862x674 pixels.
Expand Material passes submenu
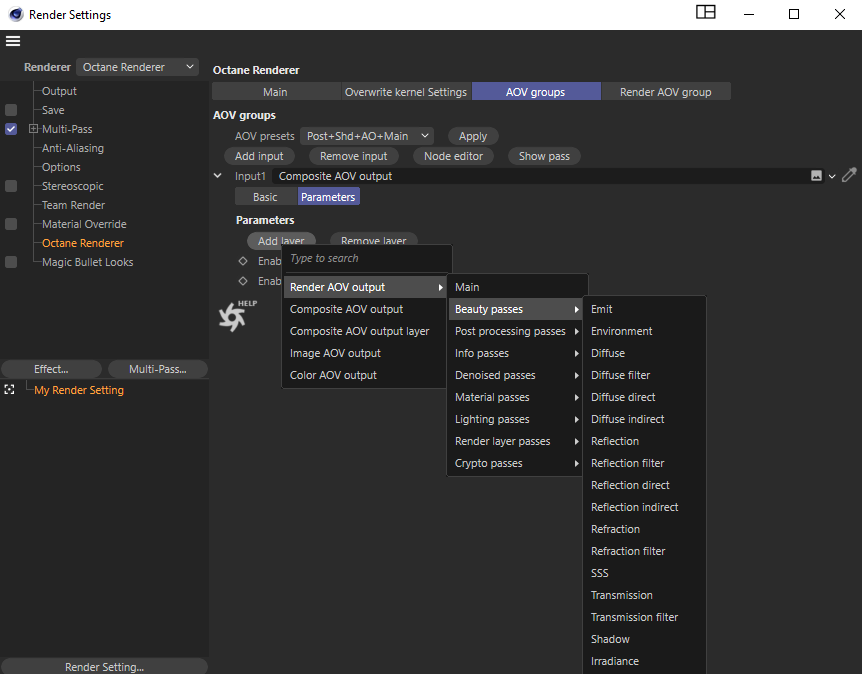pyautogui.click(x=515, y=397)
